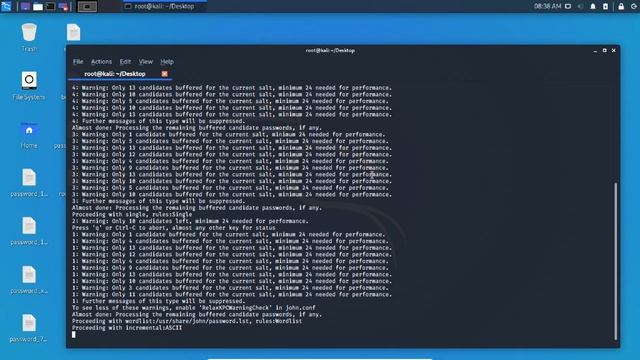
Task: Click the wordlist password.lst line
Action: pyautogui.click(x=187, y=321)
